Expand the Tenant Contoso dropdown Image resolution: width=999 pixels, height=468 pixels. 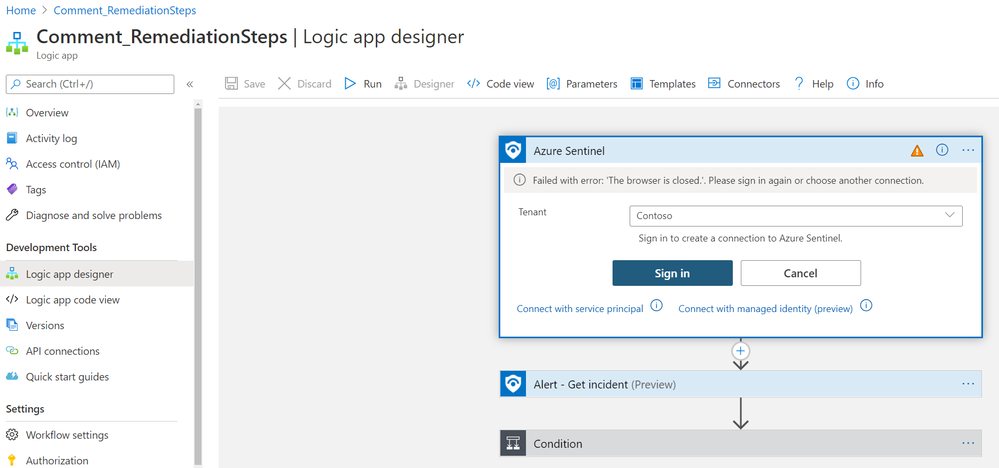click(x=796, y=216)
